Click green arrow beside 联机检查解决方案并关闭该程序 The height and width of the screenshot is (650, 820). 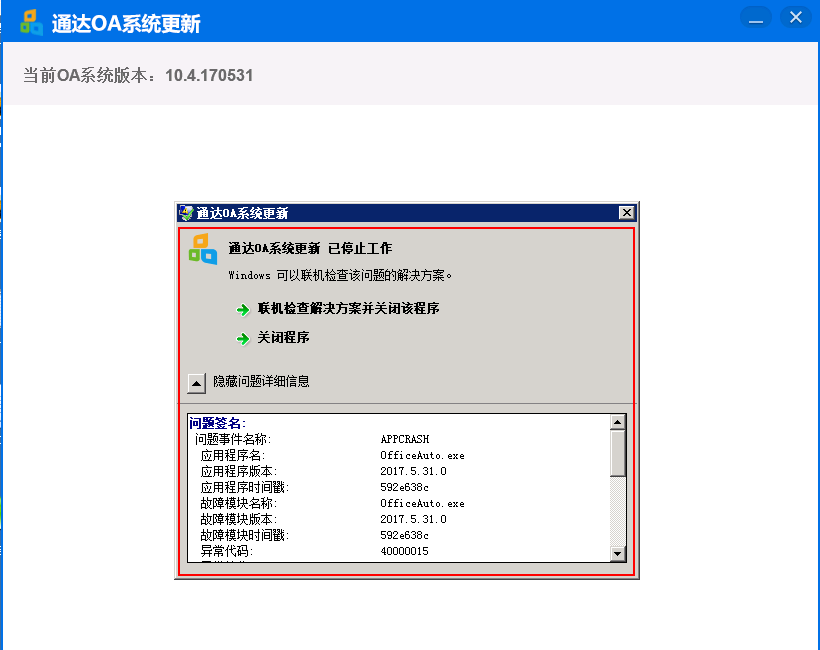pos(243,310)
